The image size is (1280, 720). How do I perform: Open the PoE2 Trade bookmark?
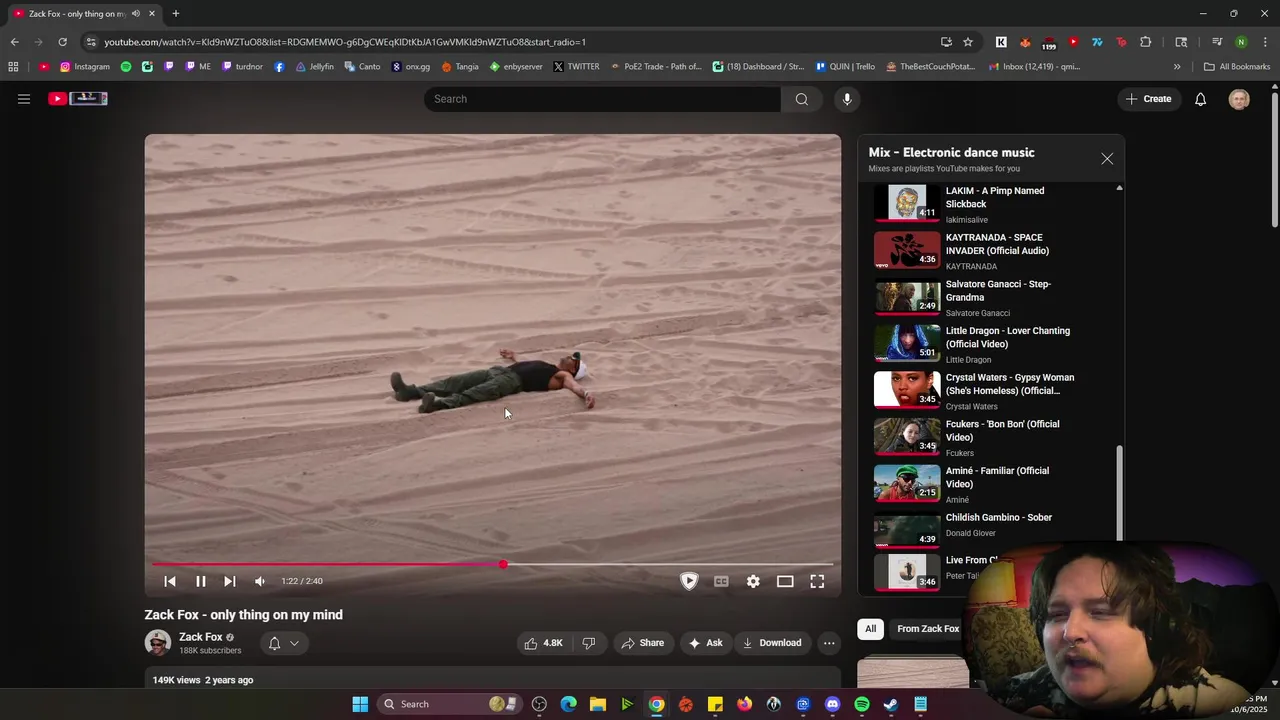pyautogui.click(x=655, y=67)
